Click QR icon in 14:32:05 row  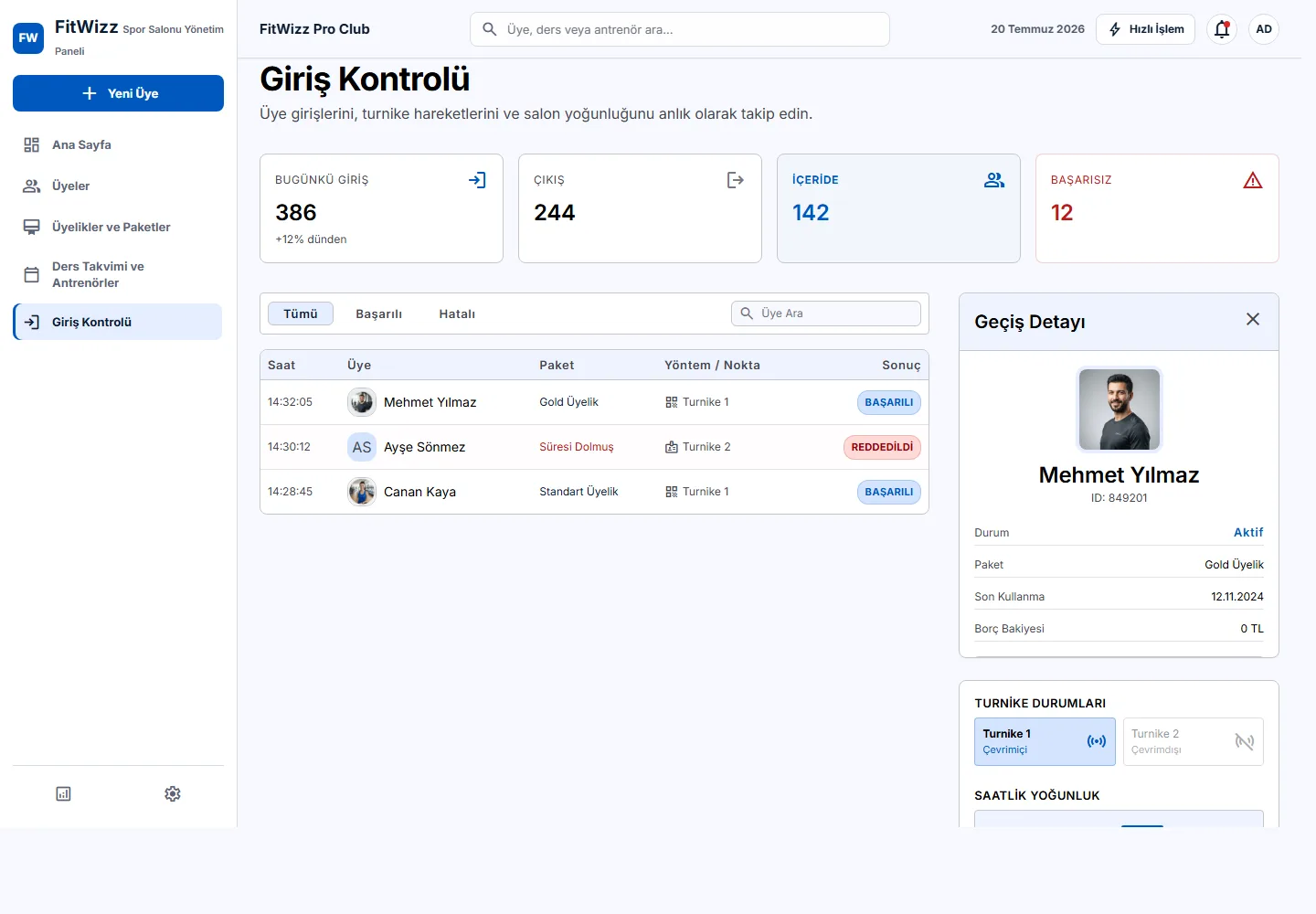[x=672, y=402]
